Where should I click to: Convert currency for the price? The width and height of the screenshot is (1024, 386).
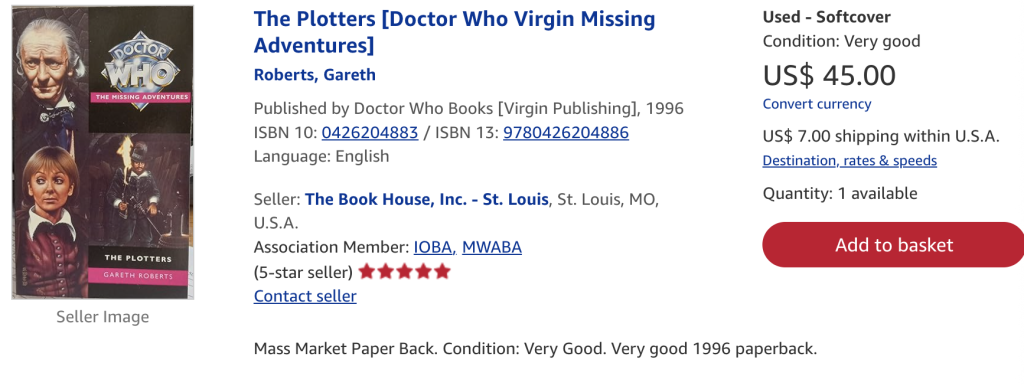[817, 104]
